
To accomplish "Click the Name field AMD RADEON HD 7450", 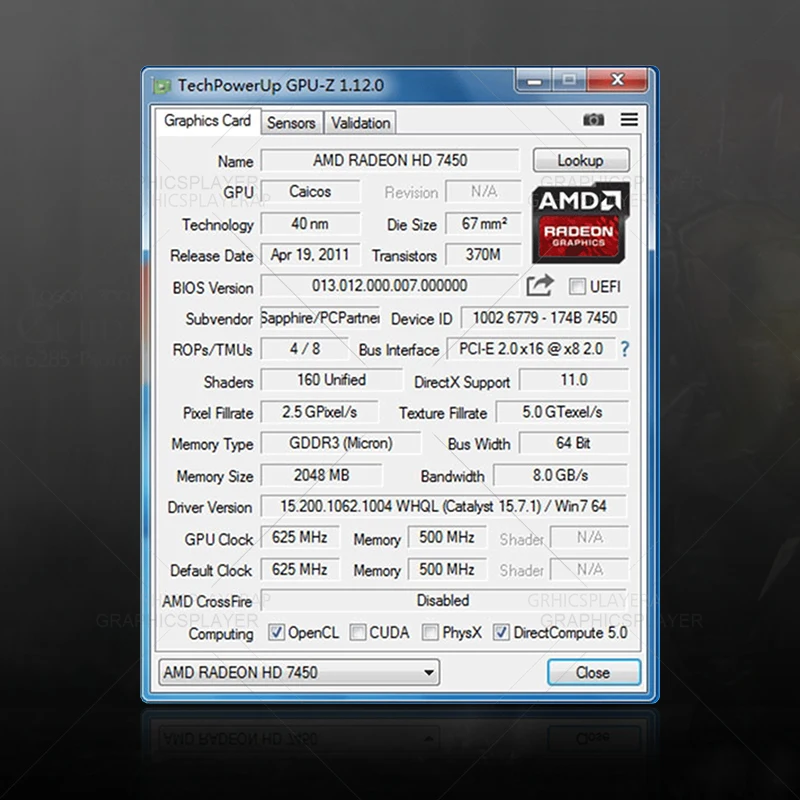I will click(x=390, y=160).
